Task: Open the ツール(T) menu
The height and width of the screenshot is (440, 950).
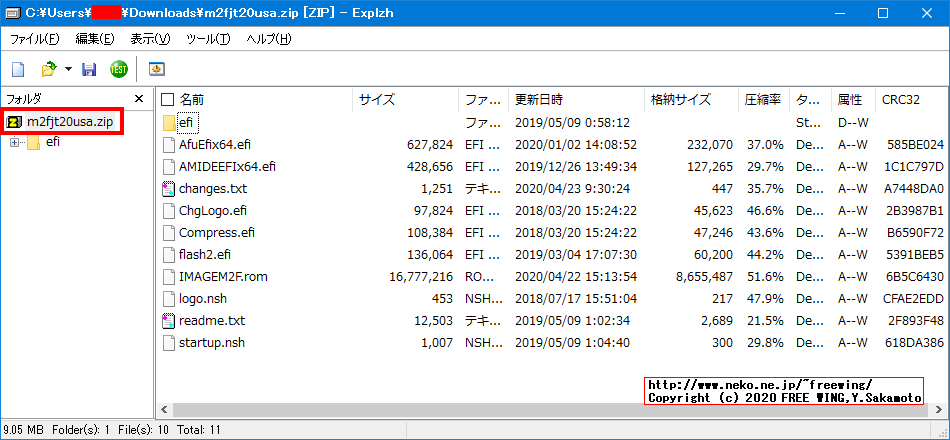Action: (x=208, y=39)
